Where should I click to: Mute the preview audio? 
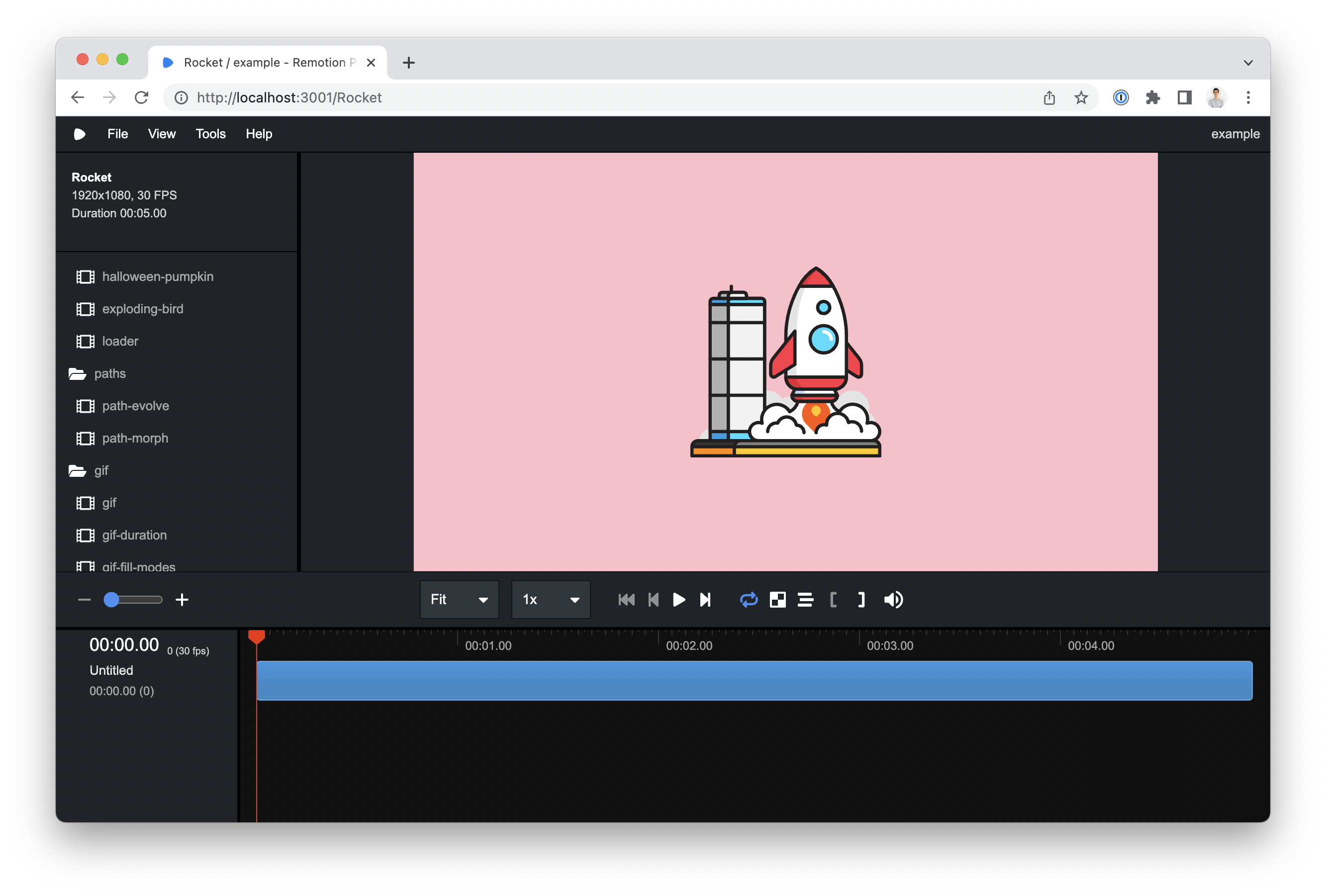pos(893,600)
